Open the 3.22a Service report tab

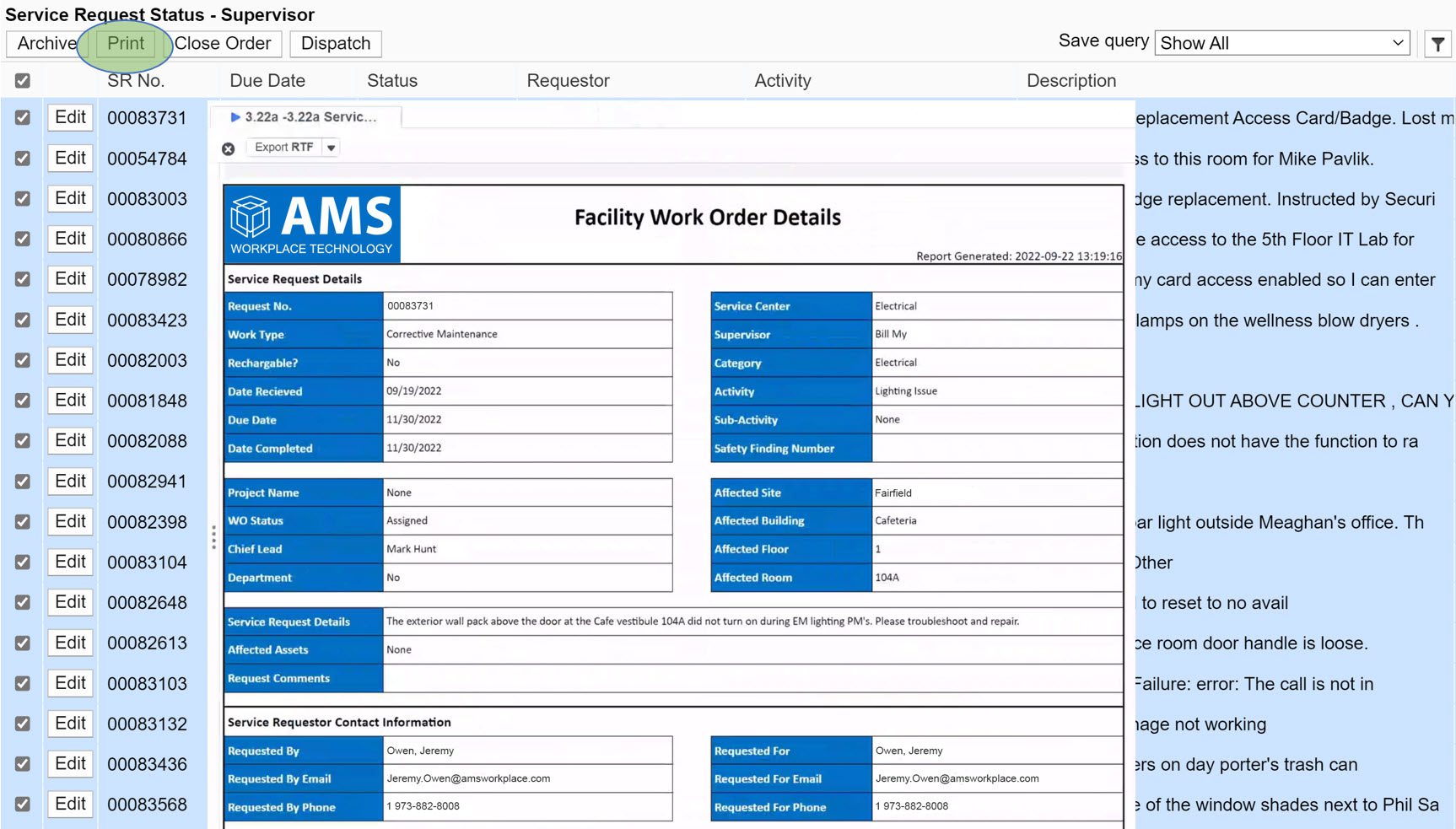click(310, 117)
